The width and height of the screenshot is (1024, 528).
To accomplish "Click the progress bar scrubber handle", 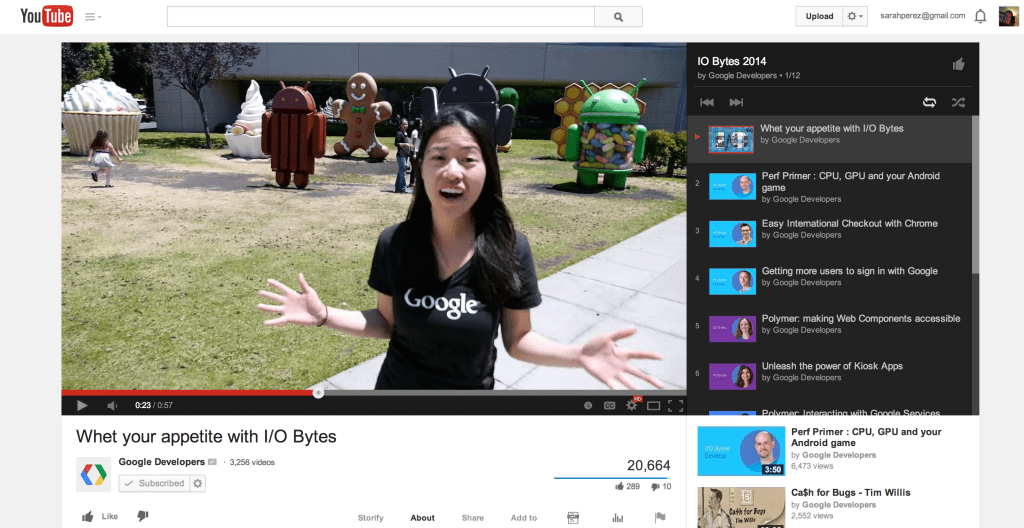I will tap(318, 393).
